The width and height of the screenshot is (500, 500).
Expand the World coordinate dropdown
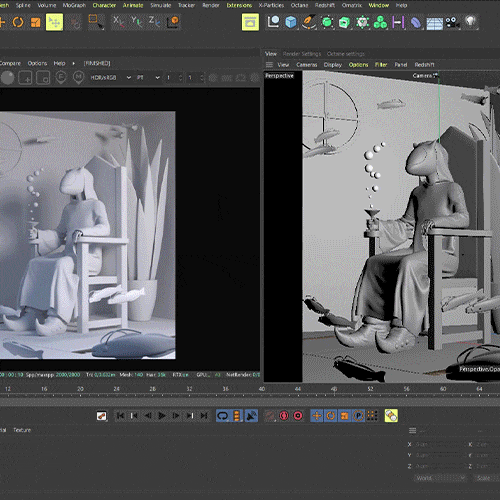[x=440, y=478]
